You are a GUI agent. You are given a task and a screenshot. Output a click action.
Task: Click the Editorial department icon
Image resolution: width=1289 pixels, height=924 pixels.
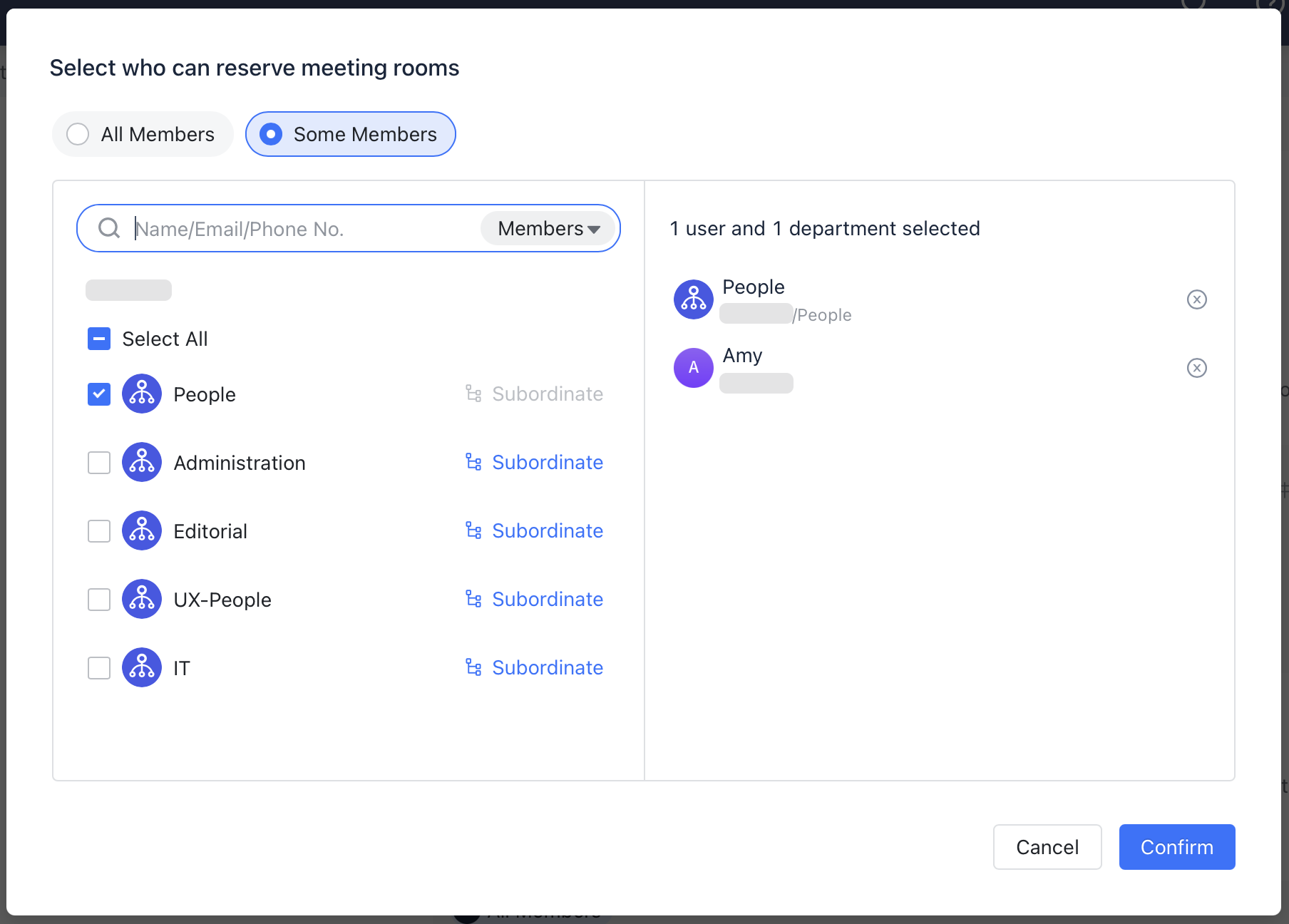142,530
